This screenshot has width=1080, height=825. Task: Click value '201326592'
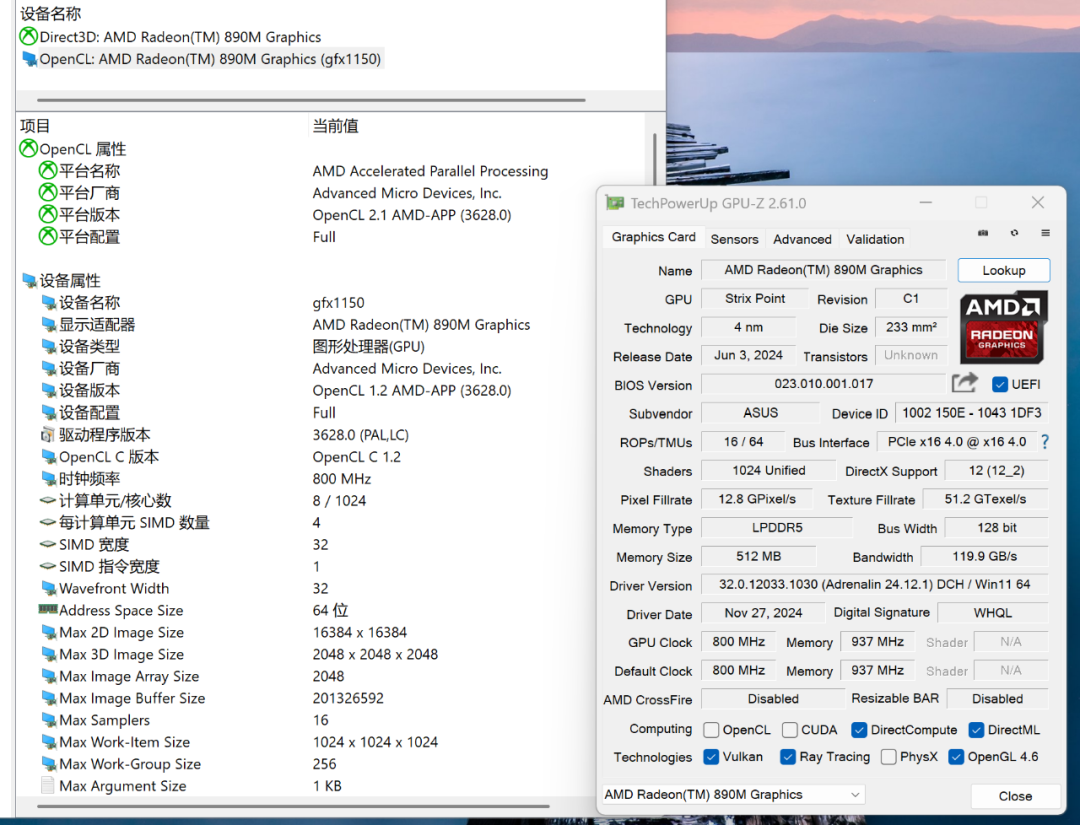click(x=348, y=698)
